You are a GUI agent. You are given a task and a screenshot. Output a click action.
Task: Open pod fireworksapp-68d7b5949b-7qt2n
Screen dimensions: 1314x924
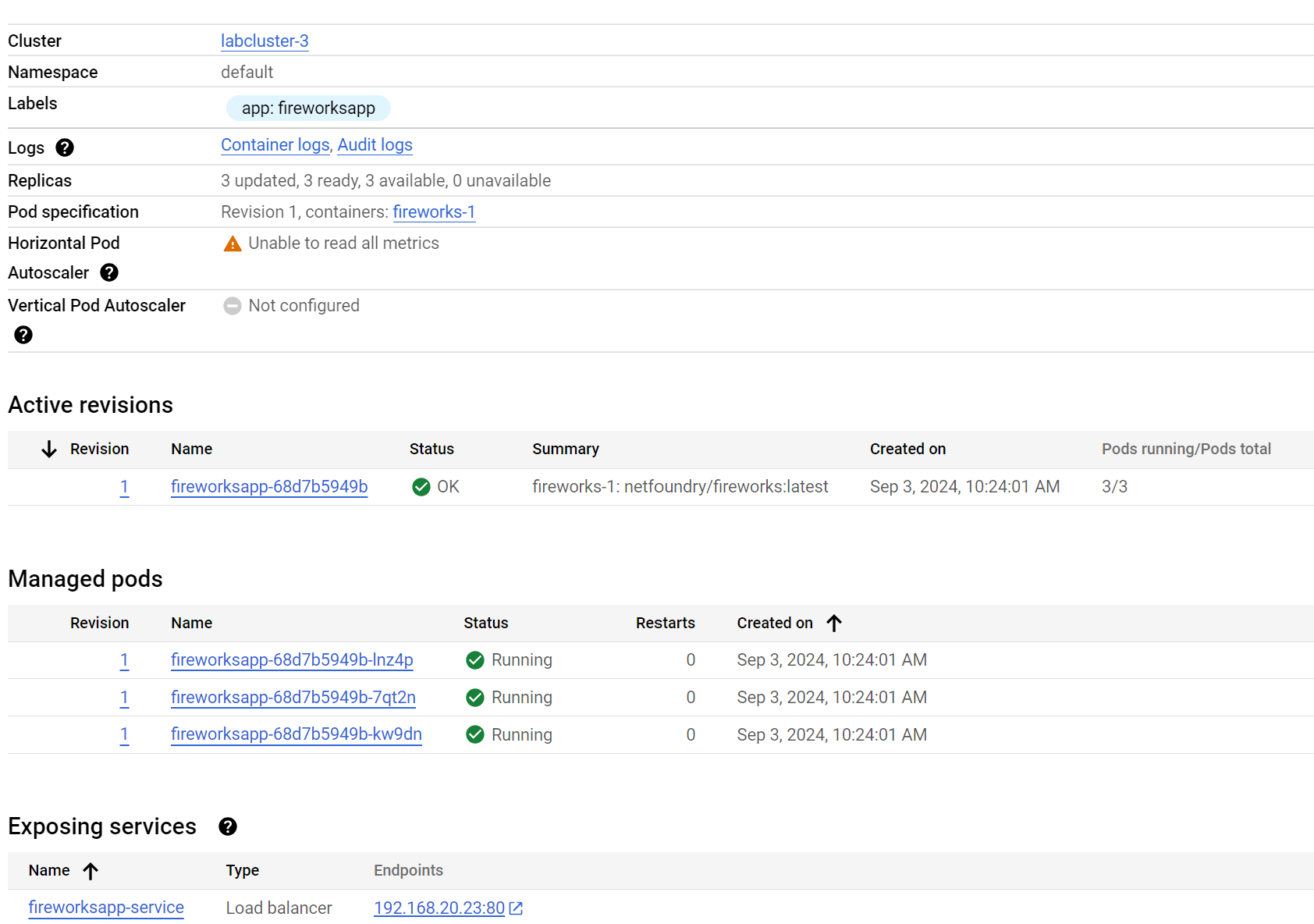[x=293, y=698]
